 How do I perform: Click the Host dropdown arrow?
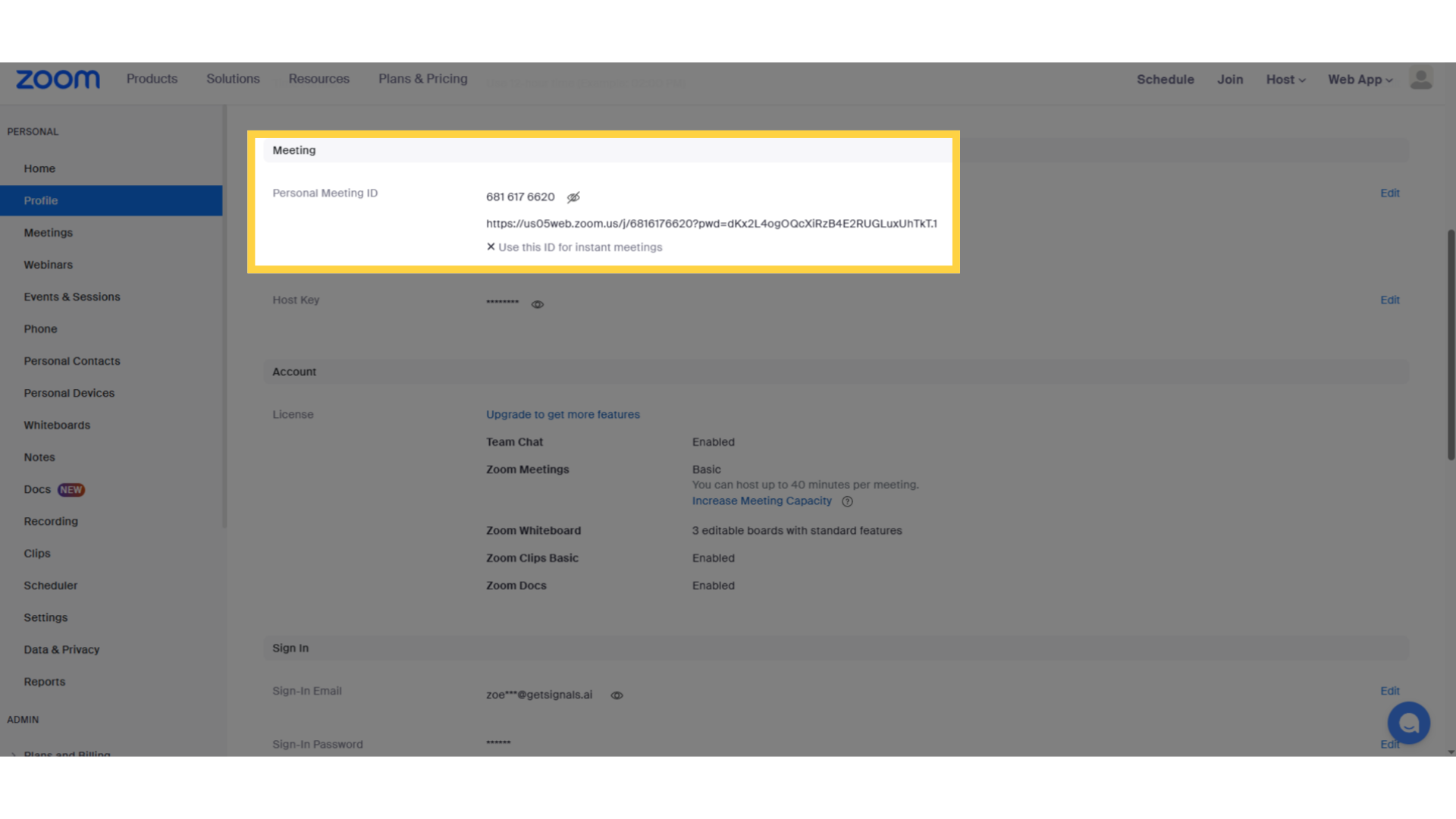pos(1302,80)
